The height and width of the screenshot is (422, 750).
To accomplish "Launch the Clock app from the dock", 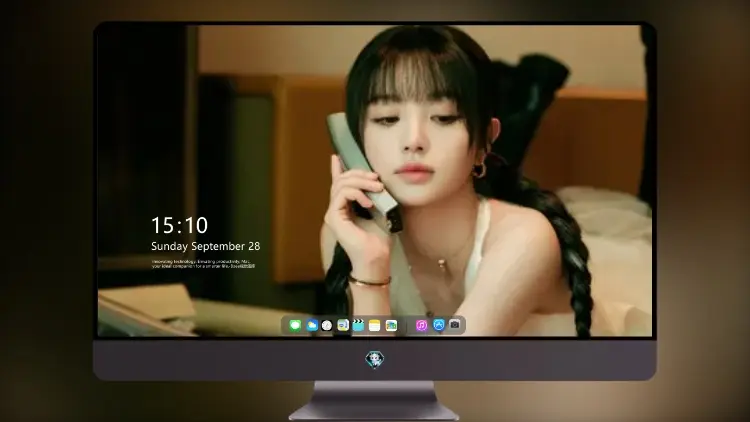I will pos(327,325).
